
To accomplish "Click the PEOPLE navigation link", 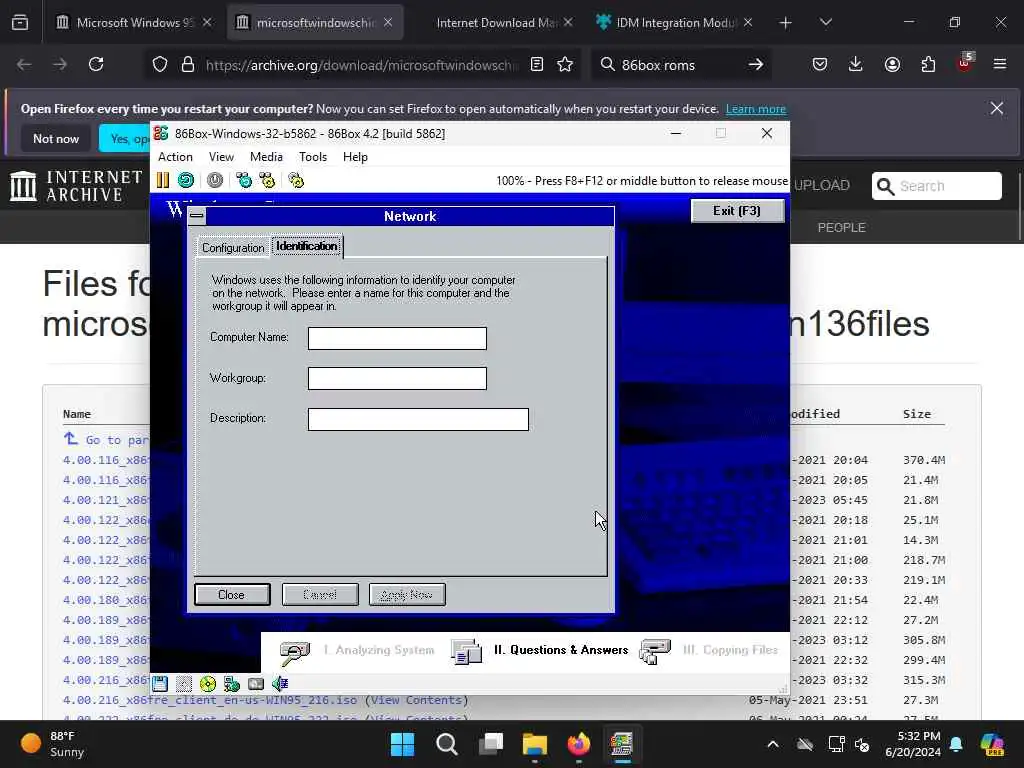I will (841, 227).
